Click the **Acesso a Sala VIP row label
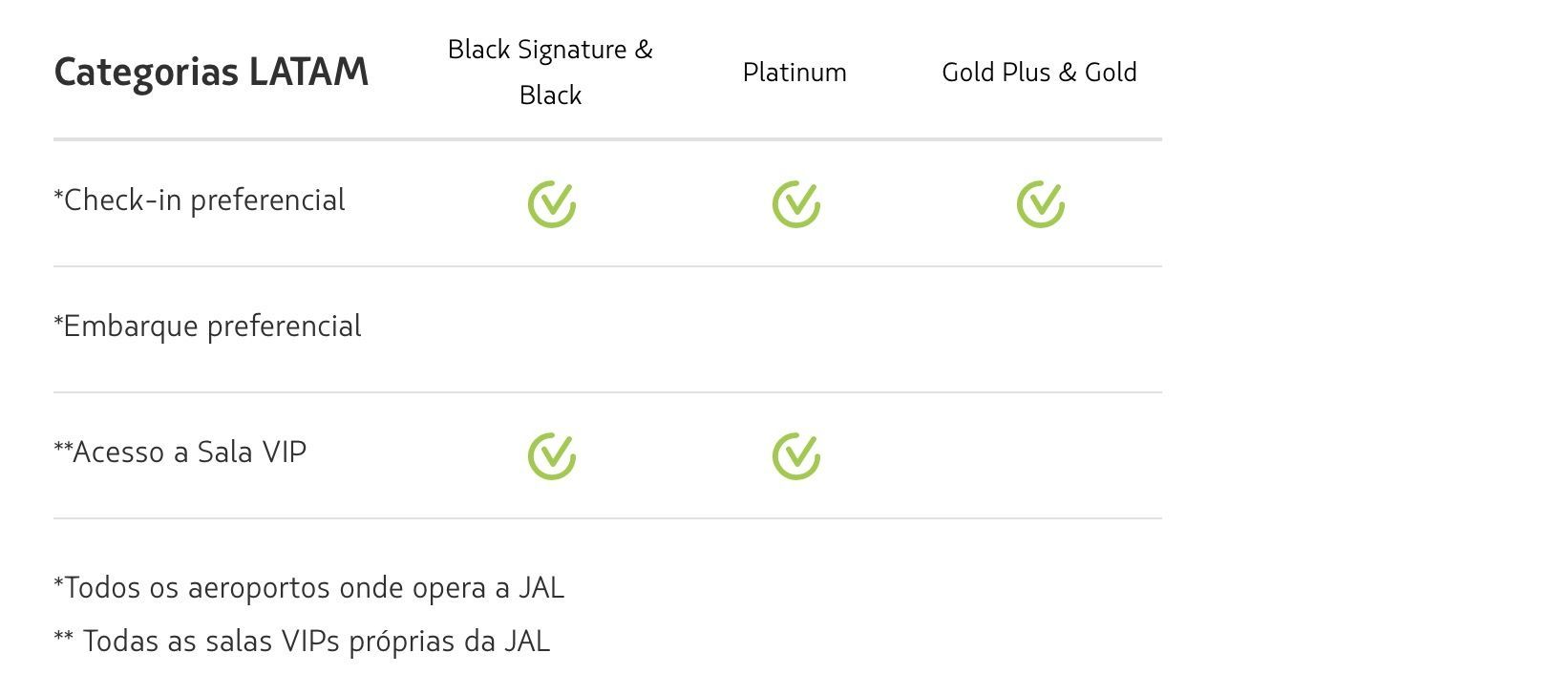 (x=180, y=453)
